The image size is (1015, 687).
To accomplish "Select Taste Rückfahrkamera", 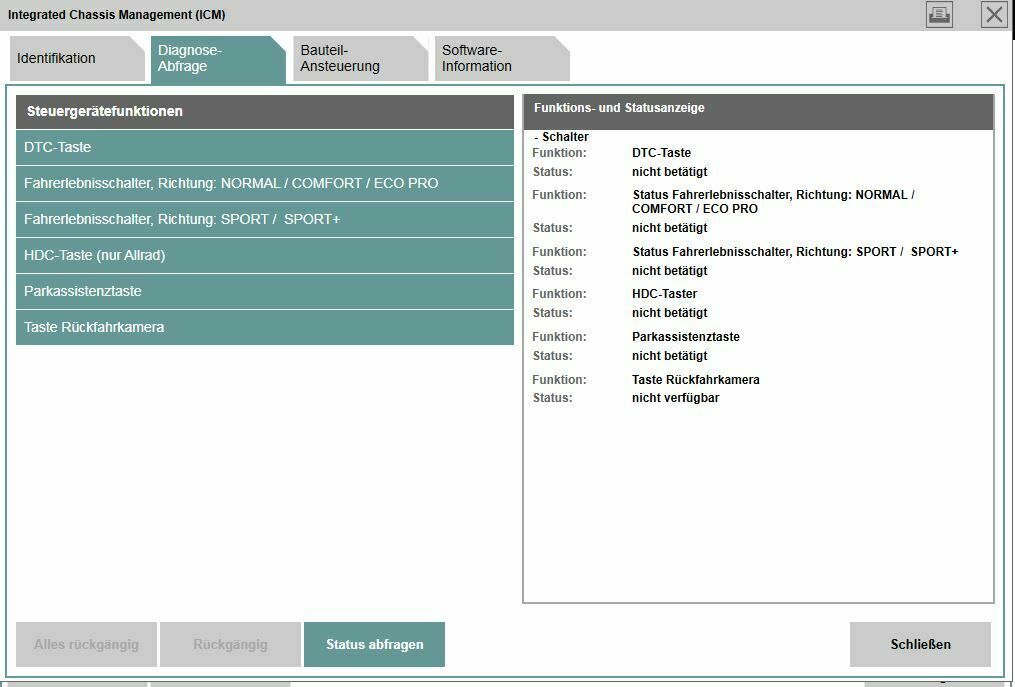I will click(x=265, y=327).
